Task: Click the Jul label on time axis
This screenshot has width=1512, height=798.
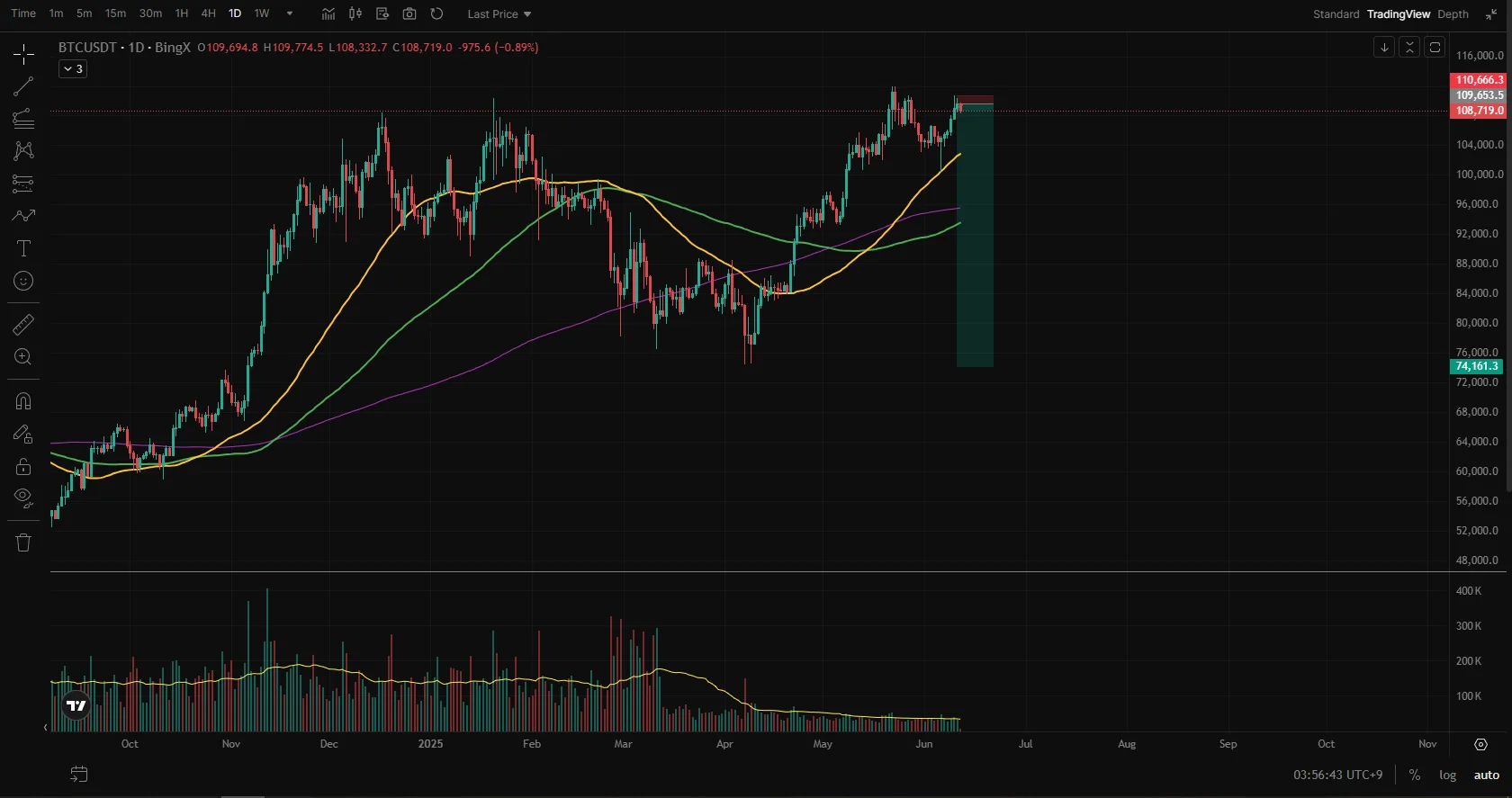Action: coord(1025,744)
